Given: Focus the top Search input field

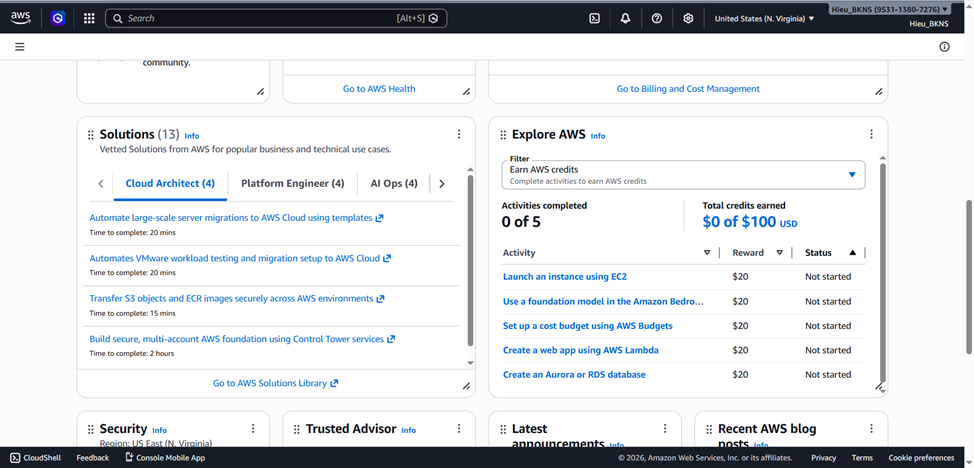Looking at the screenshot, I should coord(276,19).
